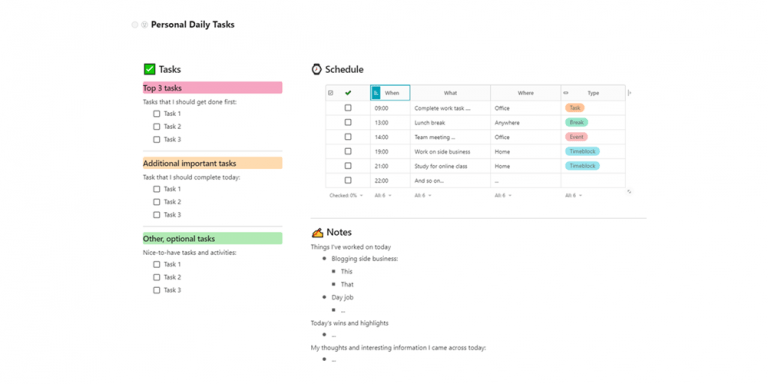Click the table resize handle at bottom-right corner

pyautogui.click(x=629, y=192)
